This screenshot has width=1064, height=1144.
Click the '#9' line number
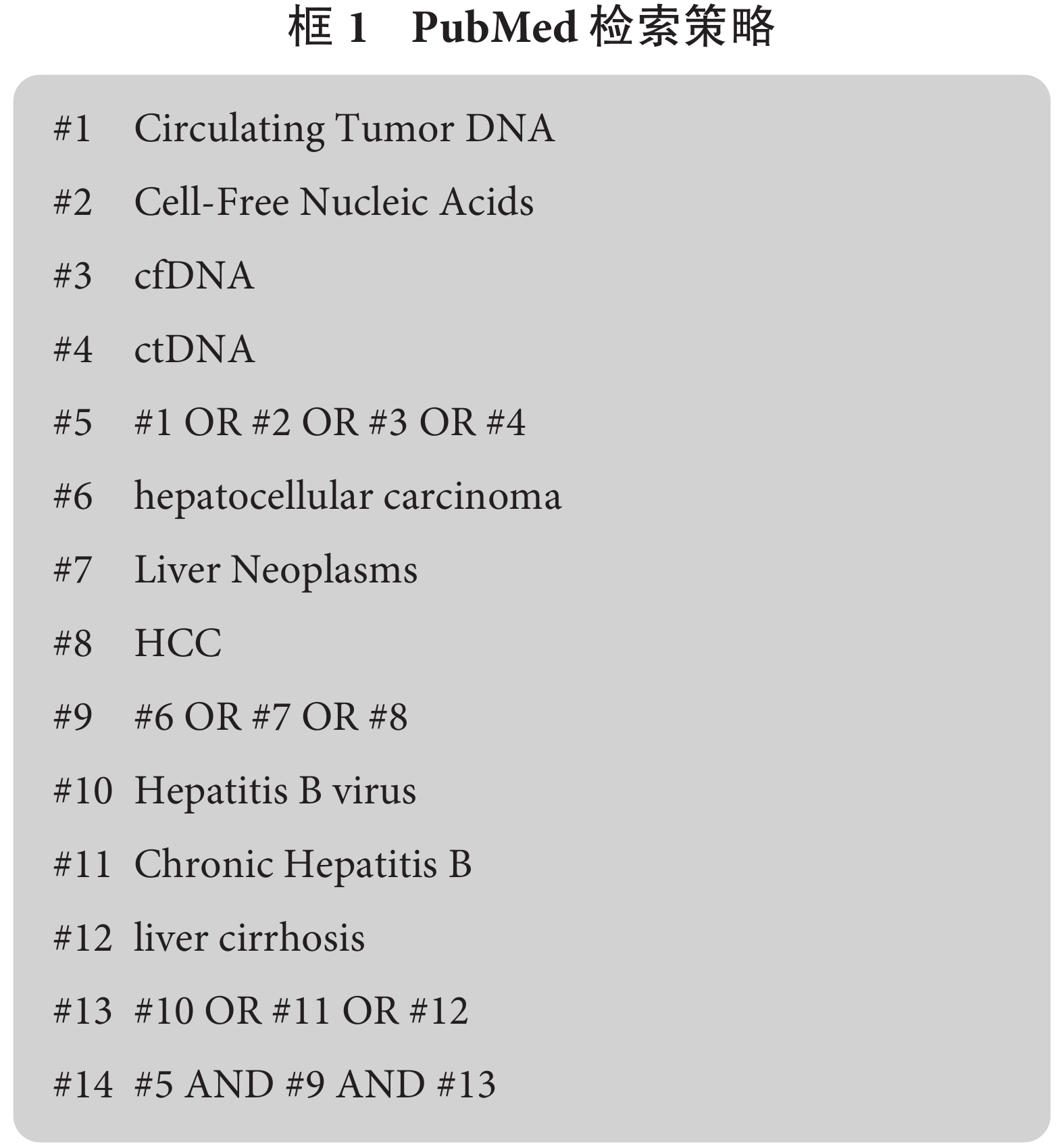click(x=73, y=716)
